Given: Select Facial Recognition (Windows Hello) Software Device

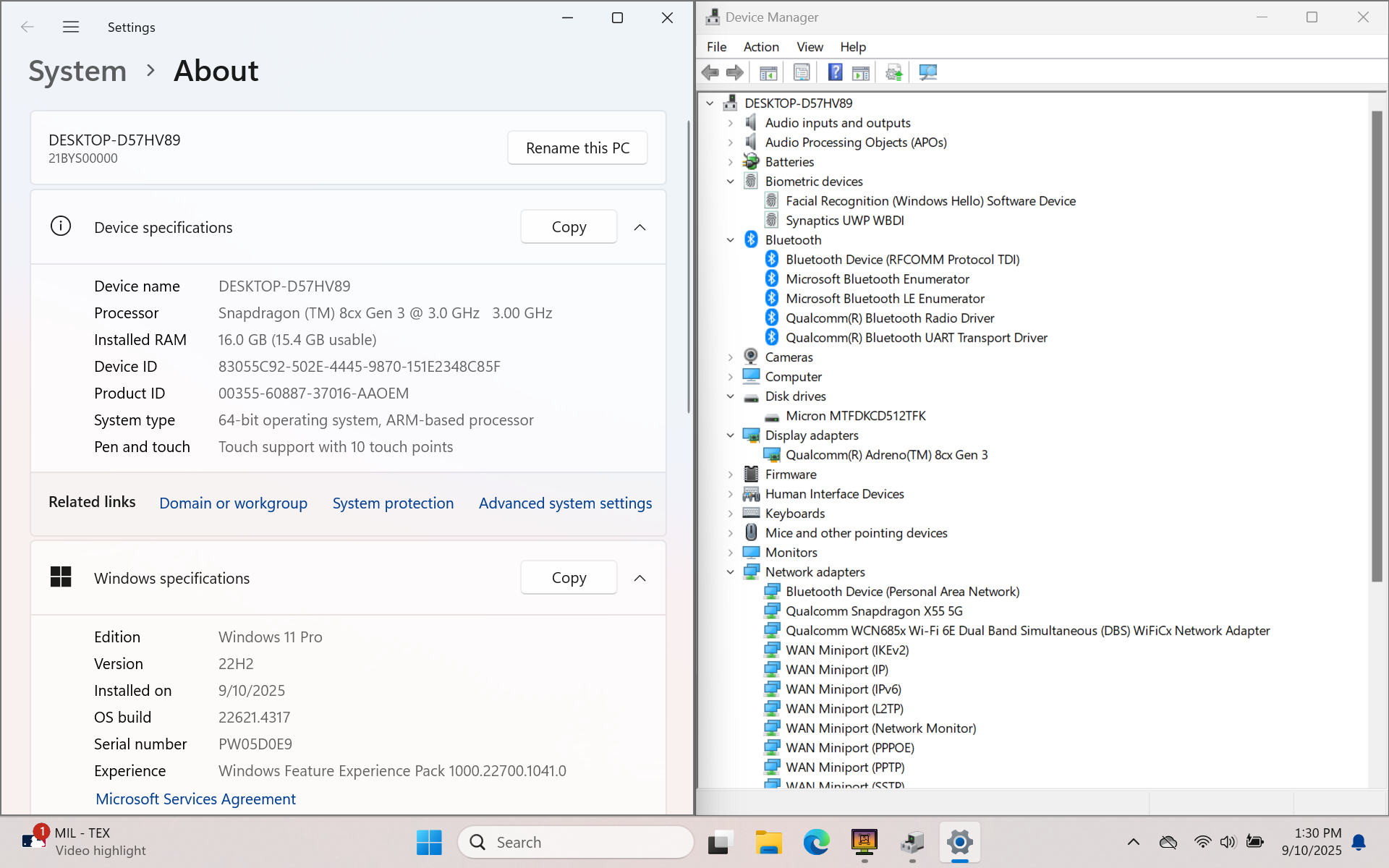Looking at the screenshot, I should pyautogui.click(x=930, y=201).
